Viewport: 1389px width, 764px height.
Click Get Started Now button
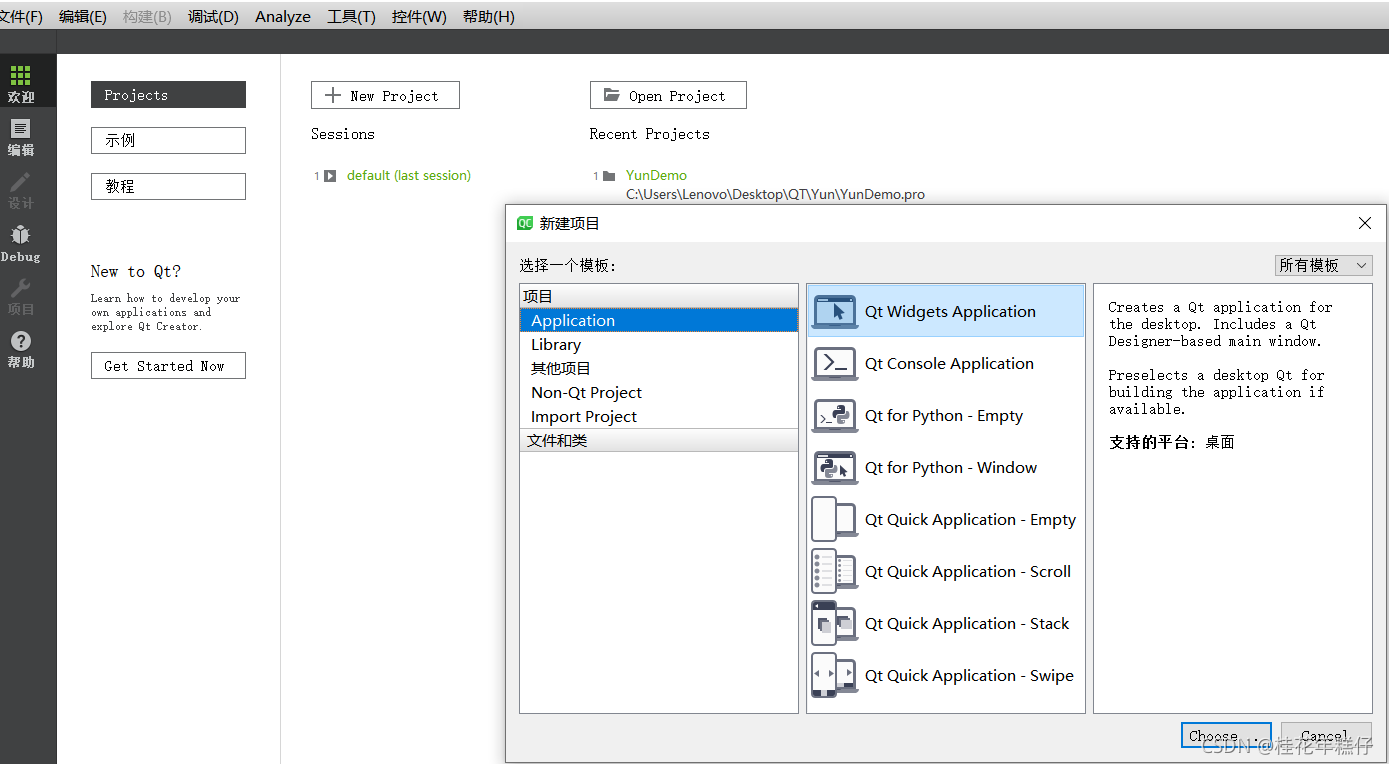[x=168, y=366]
